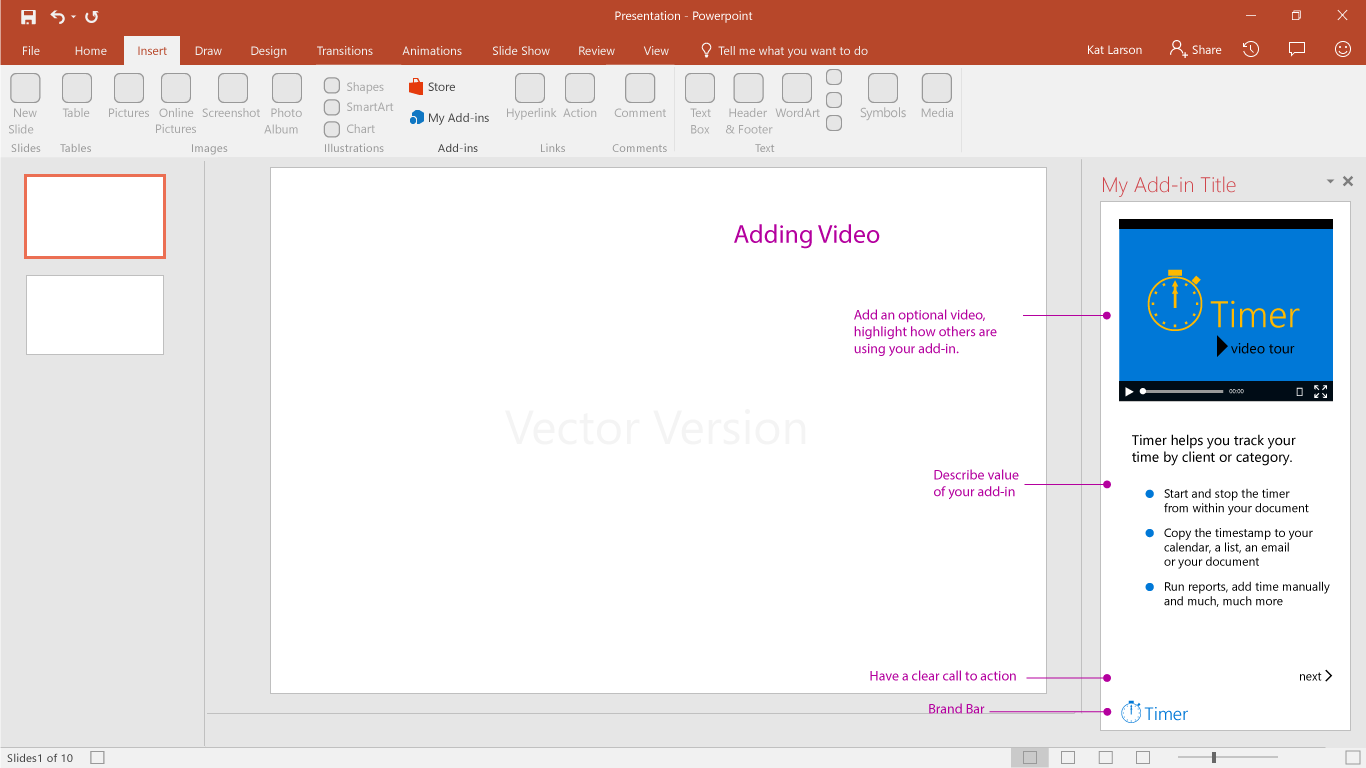Take a Screenshot from the ribbon

(x=232, y=97)
